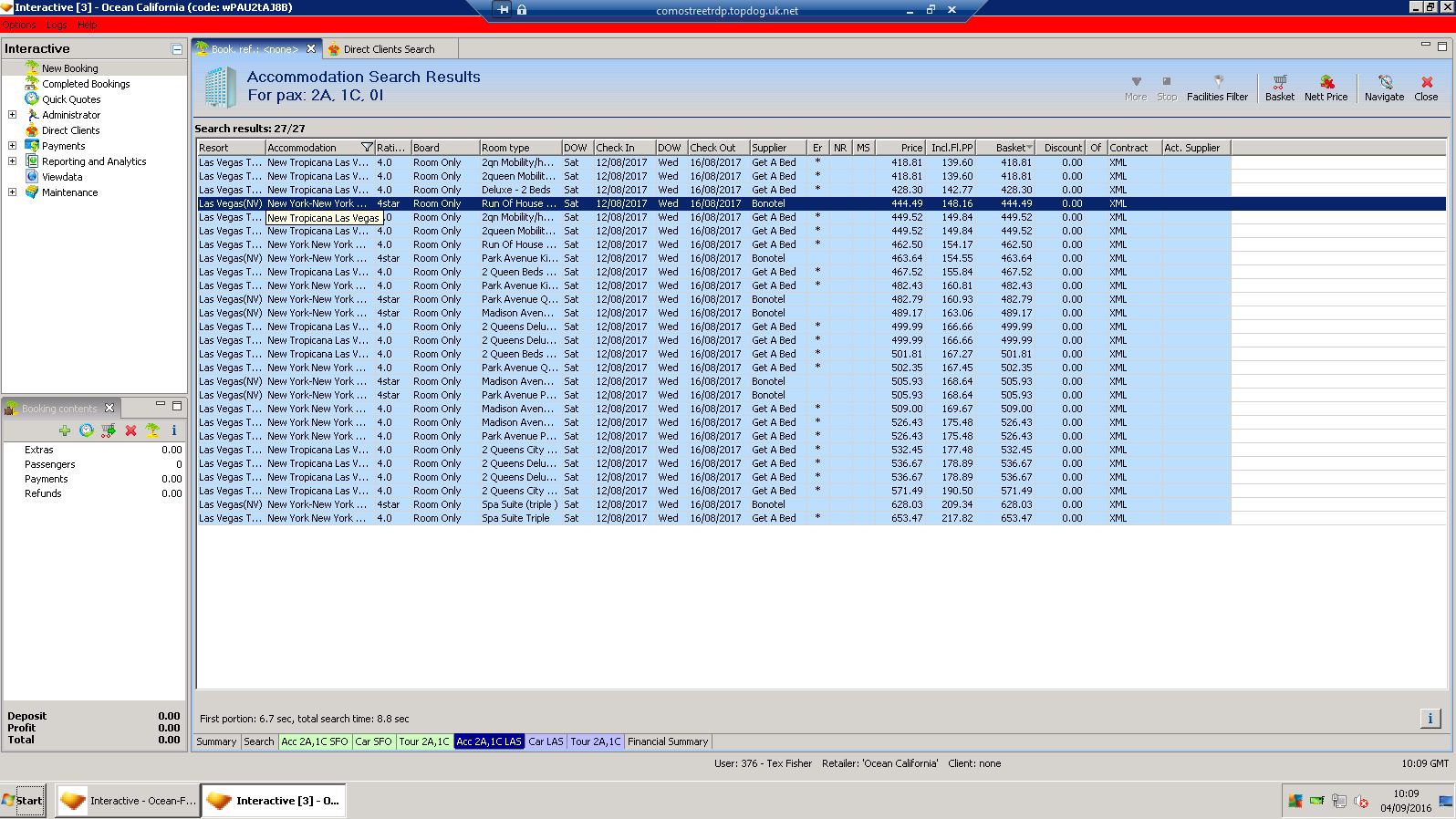Expand the Maintenance tree node

pyautogui.click(x=12, y=192)
